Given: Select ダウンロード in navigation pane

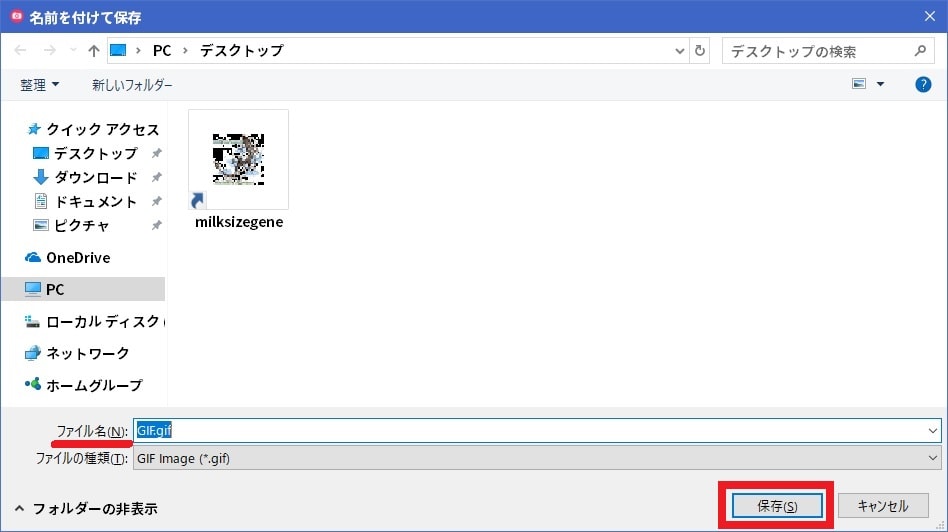Looking at the screenshot, I should (x=85, y=177).
